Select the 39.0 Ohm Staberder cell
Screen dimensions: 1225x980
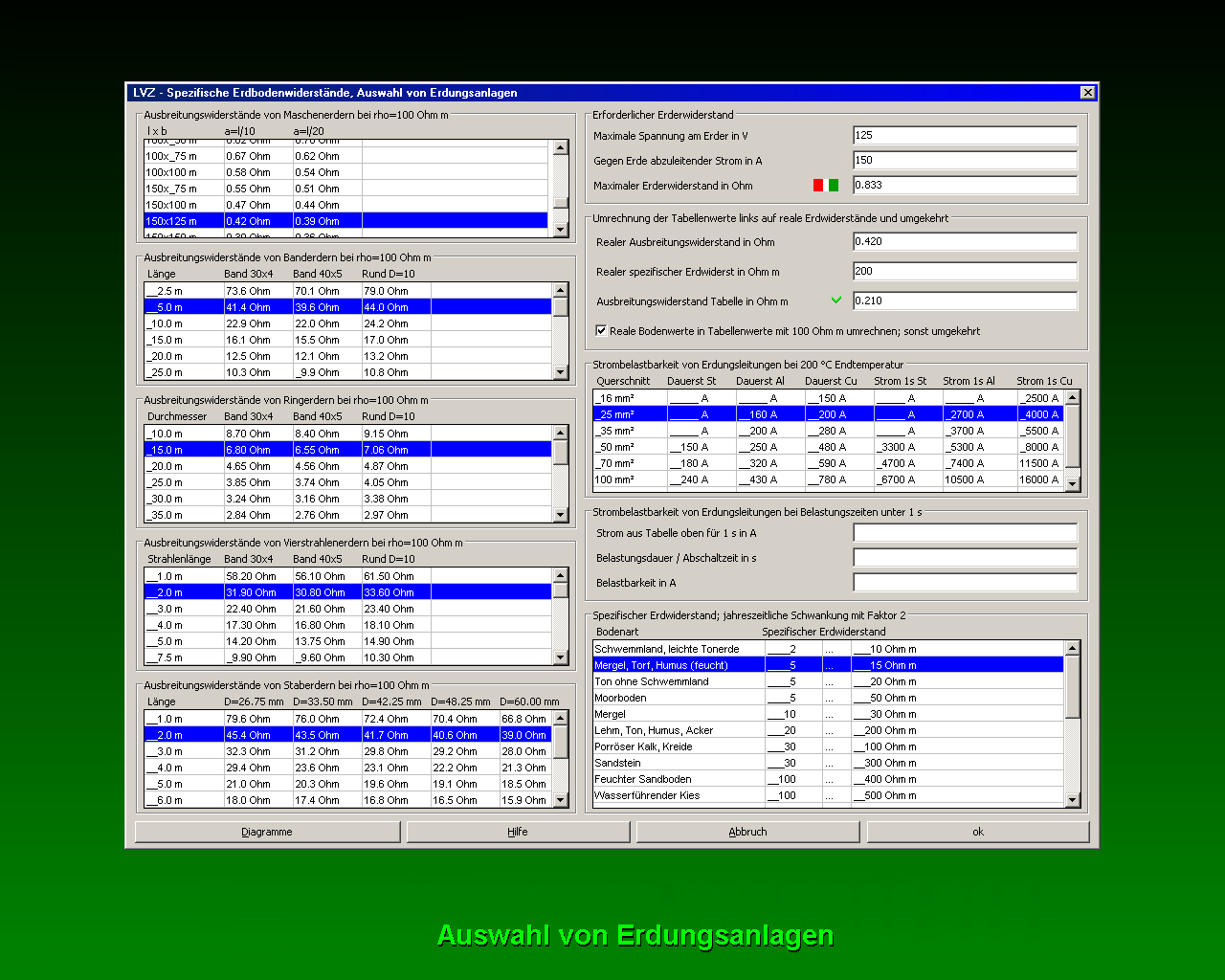pyautogui.click(x=525, y=735)
